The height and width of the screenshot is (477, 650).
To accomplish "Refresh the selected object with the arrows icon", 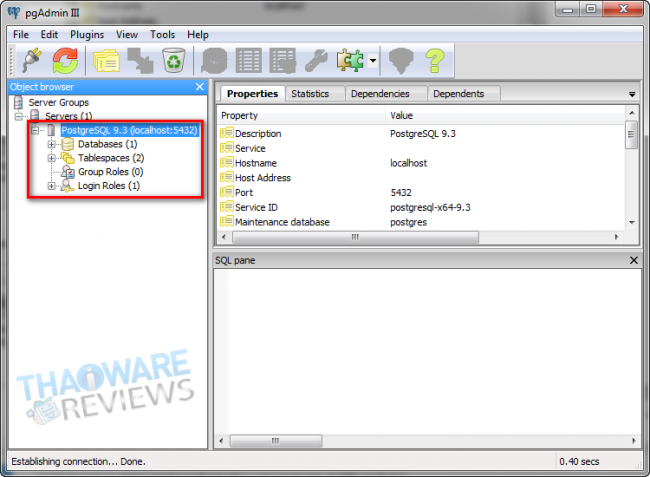I will click(65, 61).
